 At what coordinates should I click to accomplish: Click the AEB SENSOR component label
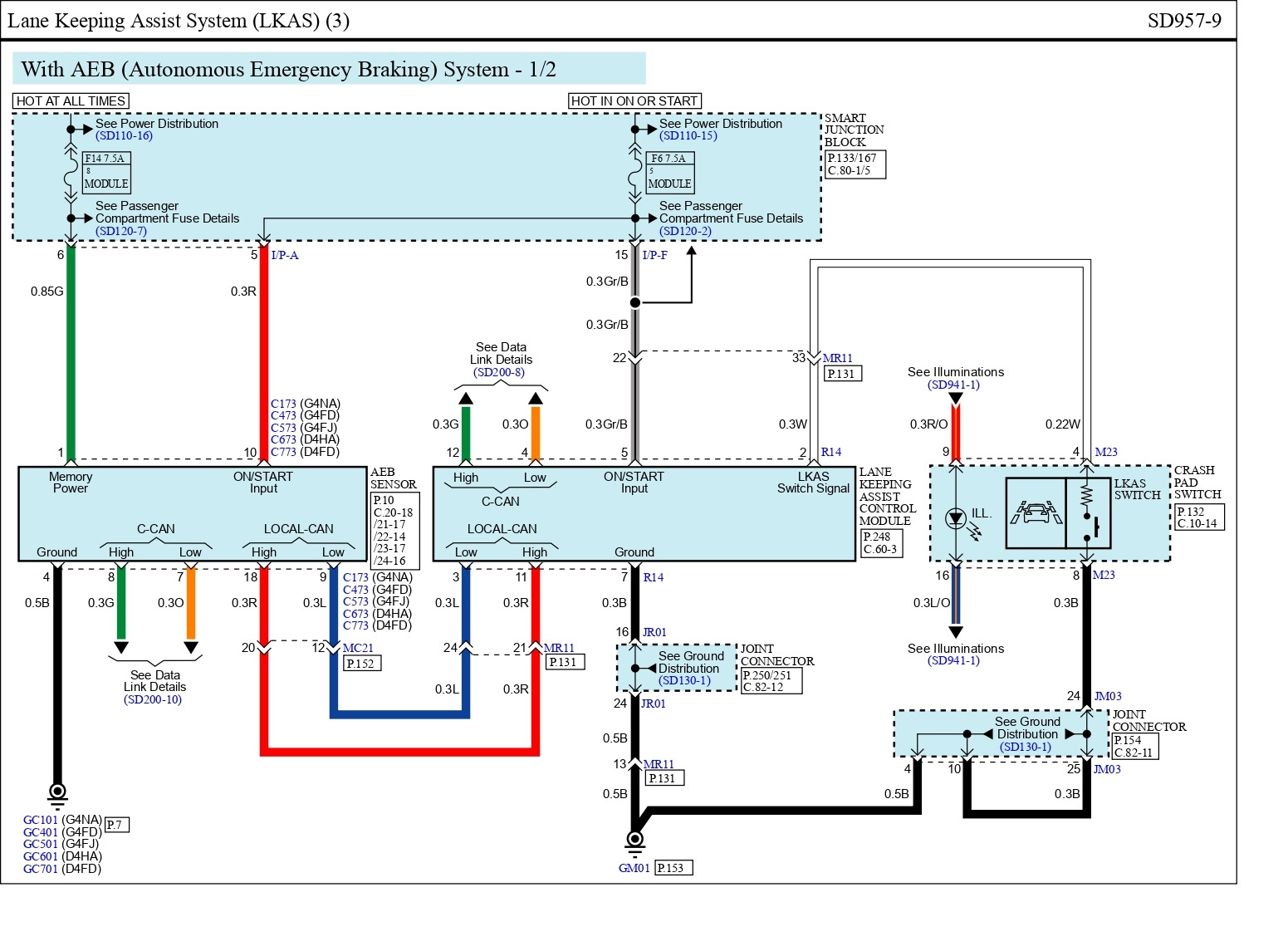pos(393,478)
